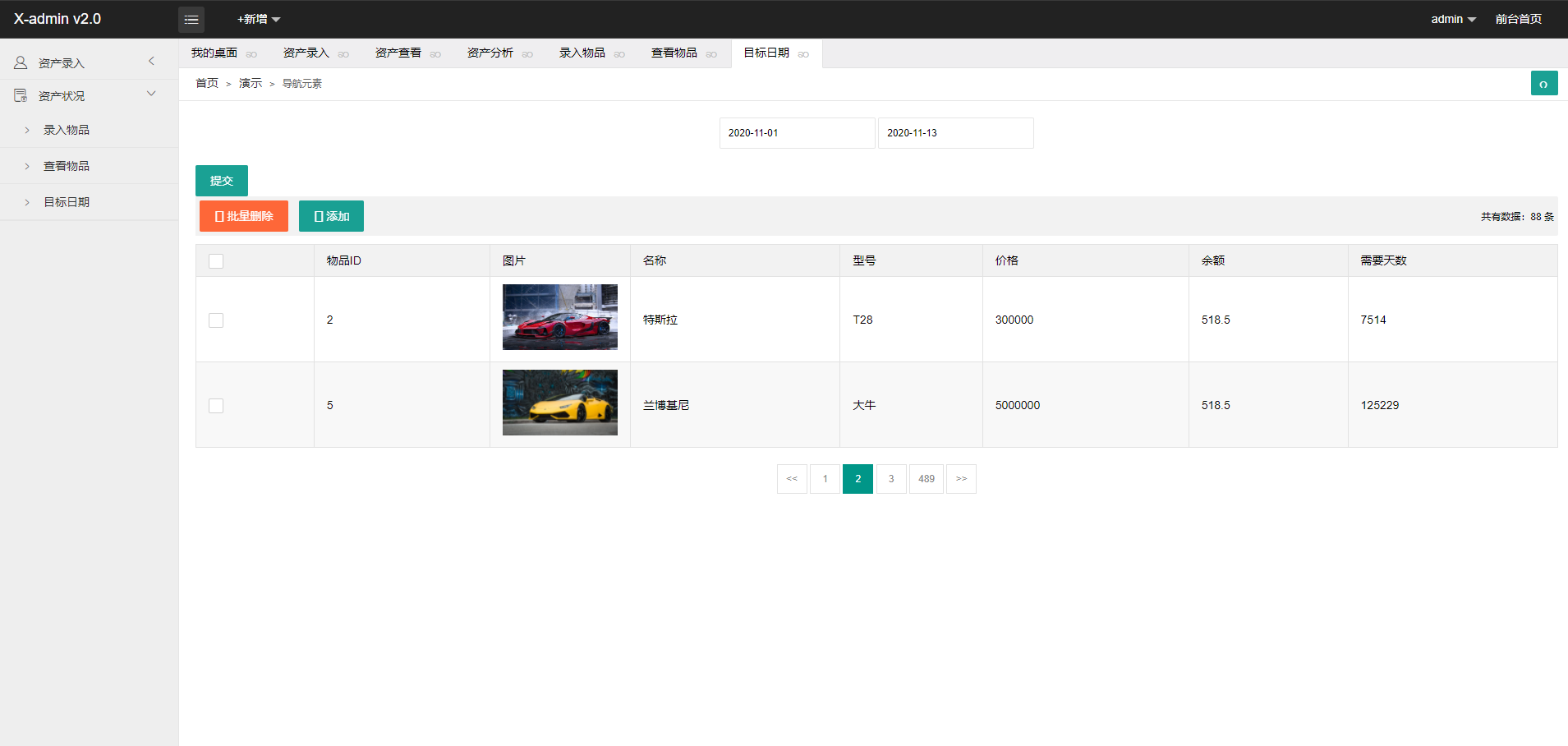Click the end date field 2020-11-13
This screenshot has height=746, width=1568.
click(956, 133)
